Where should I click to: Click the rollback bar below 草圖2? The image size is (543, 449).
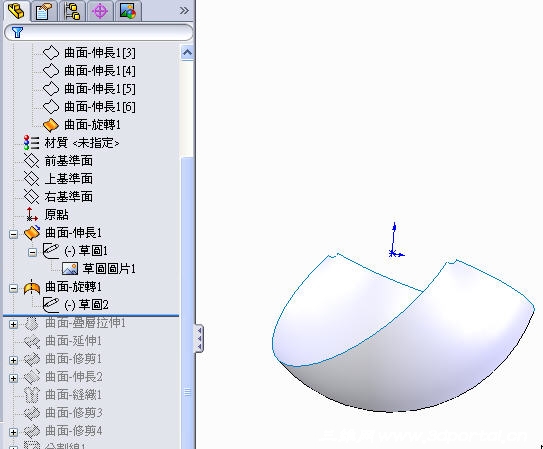pos(91,315)
